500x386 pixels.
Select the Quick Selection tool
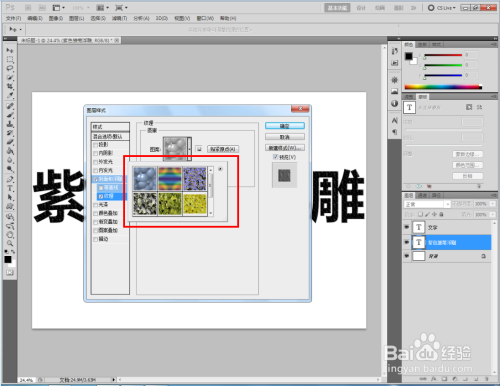(10, 78)
